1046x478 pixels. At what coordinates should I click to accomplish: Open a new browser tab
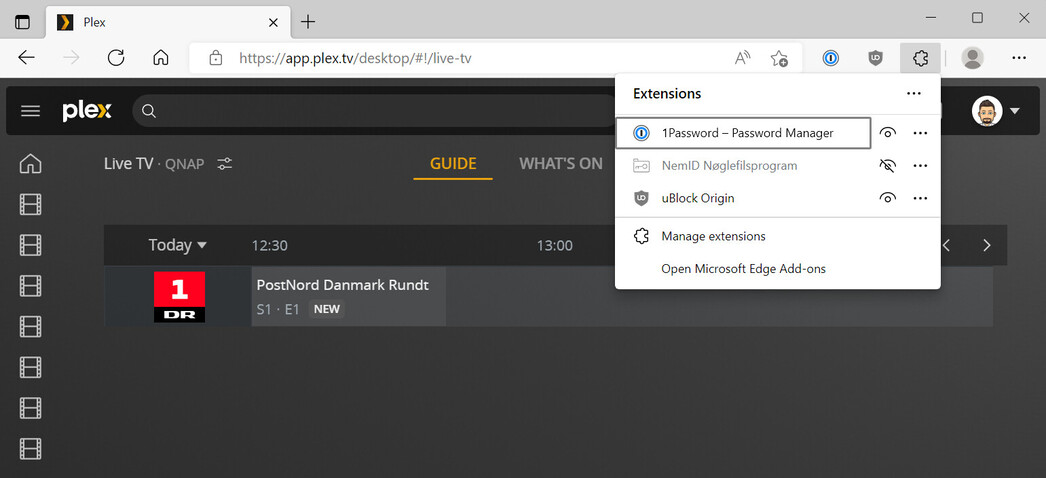point(308,22)
